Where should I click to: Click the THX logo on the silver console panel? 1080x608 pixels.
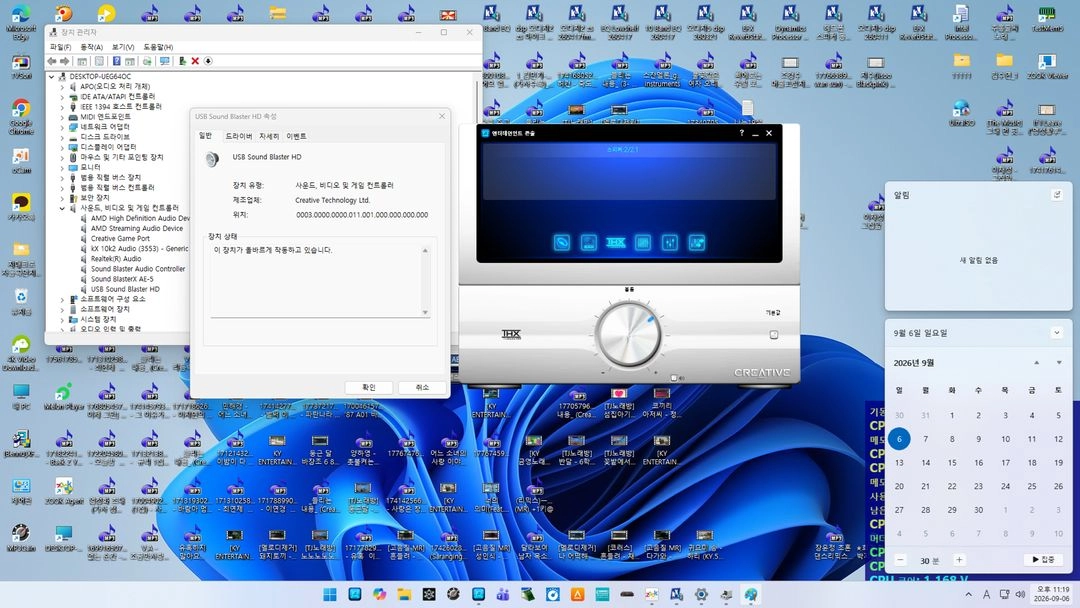pyautogui.click(x=511, y=334)
